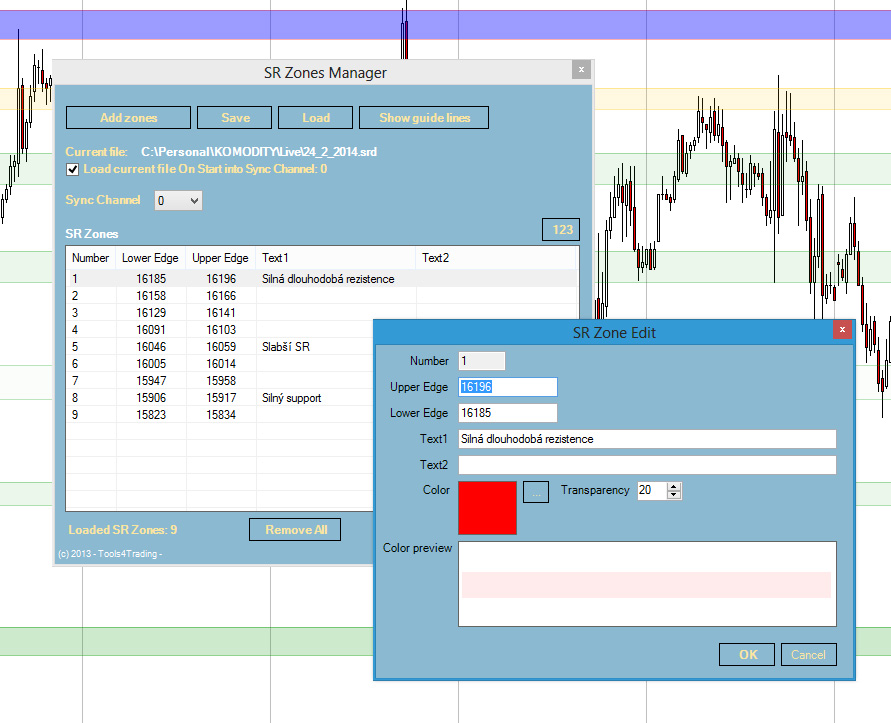Click the empty Text2 input field

click(647, 465)
